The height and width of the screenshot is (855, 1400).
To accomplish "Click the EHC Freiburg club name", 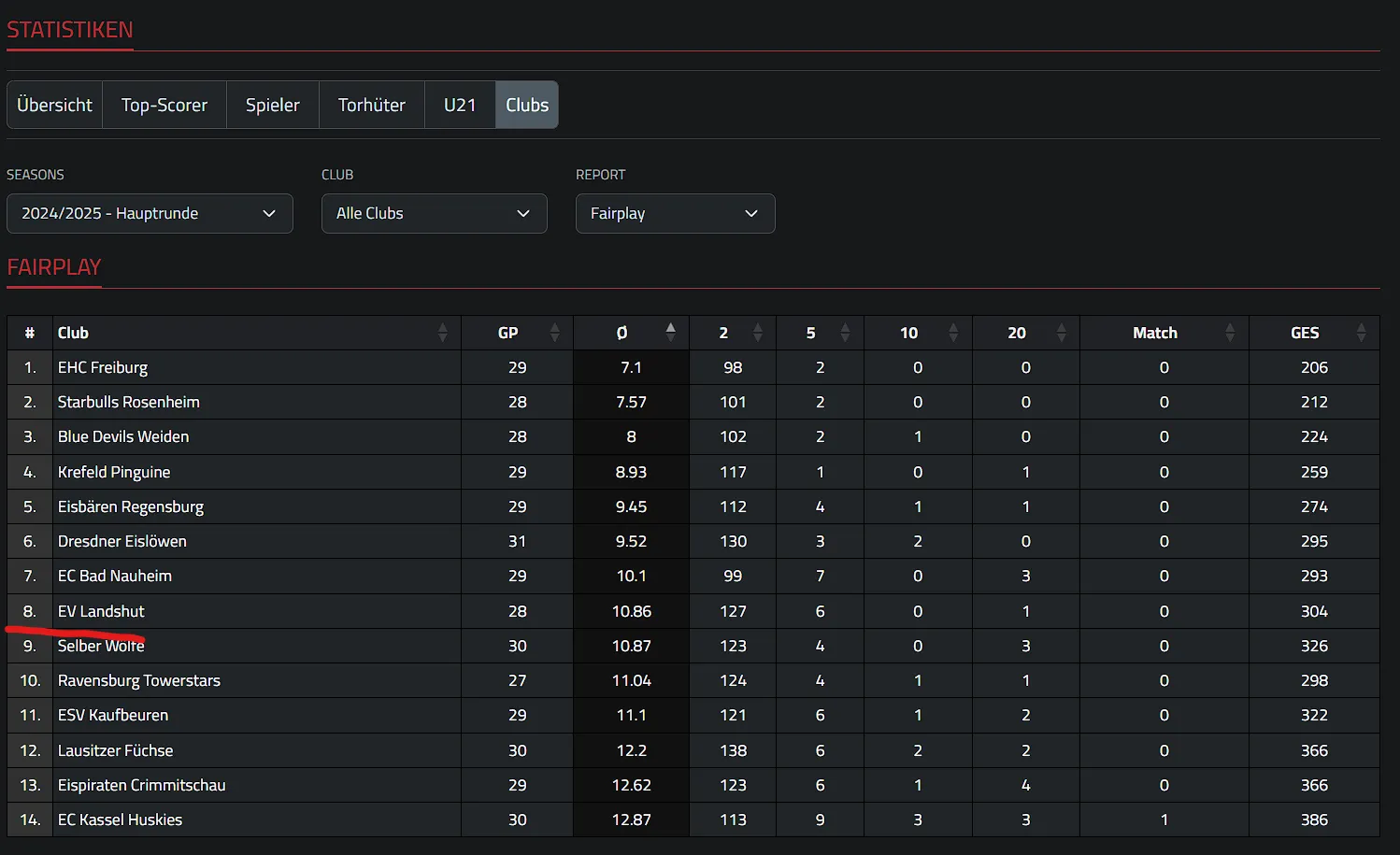I will click(x=103, y=367).
